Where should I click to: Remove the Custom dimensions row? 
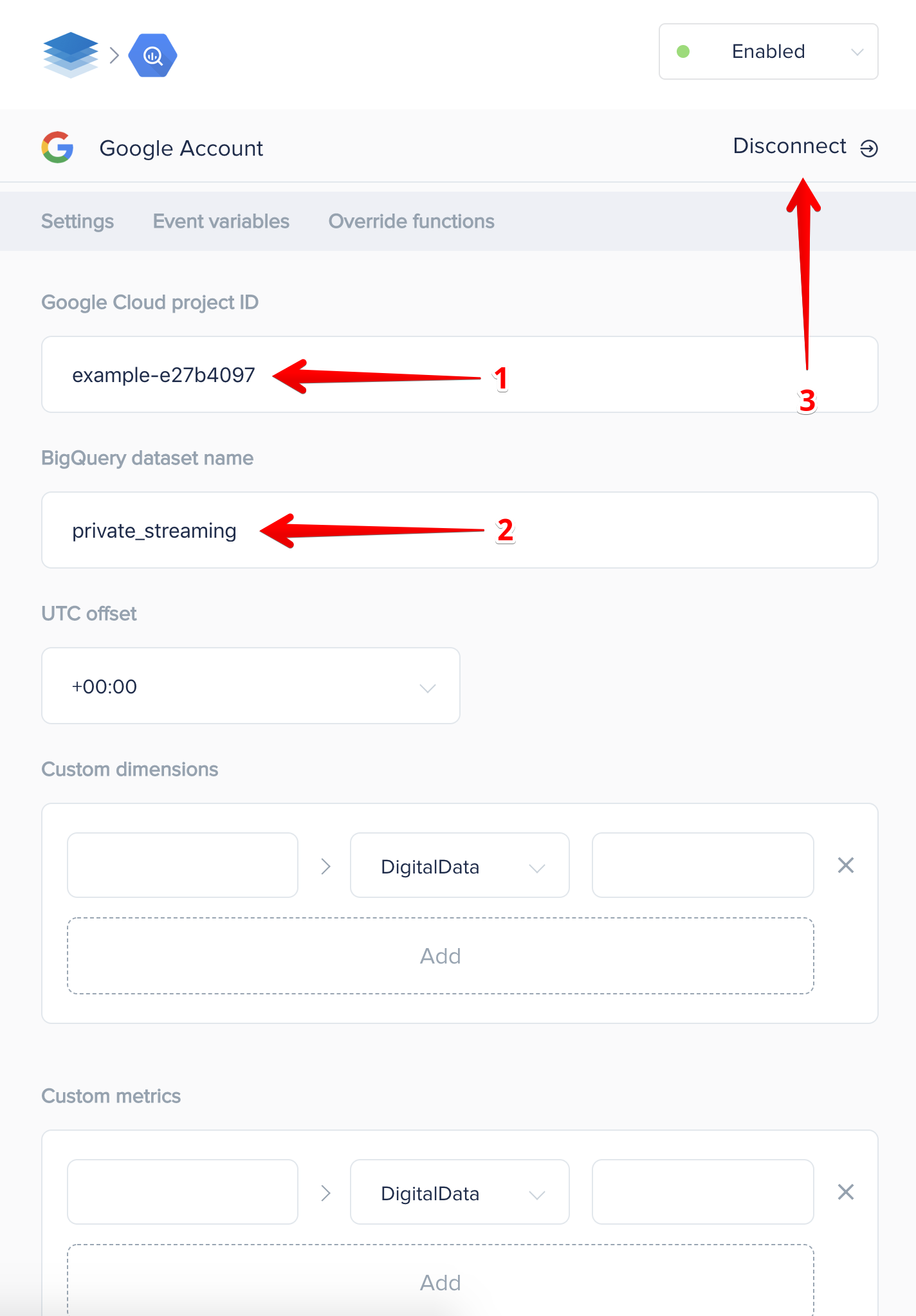(x=846, y=865)
